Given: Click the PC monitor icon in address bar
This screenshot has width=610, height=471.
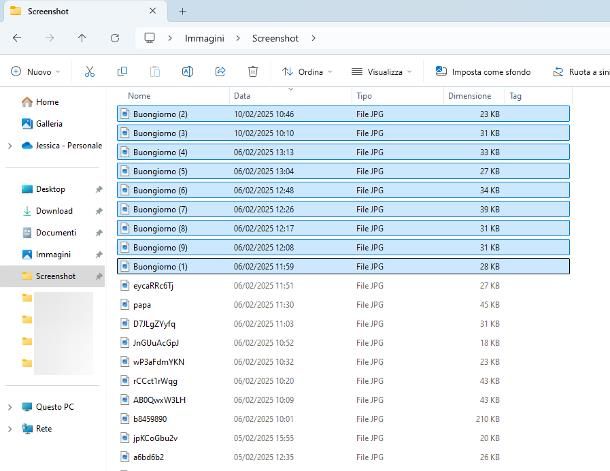Looking at the screenshot, I should pyautogui.click(x=149, y=38).
